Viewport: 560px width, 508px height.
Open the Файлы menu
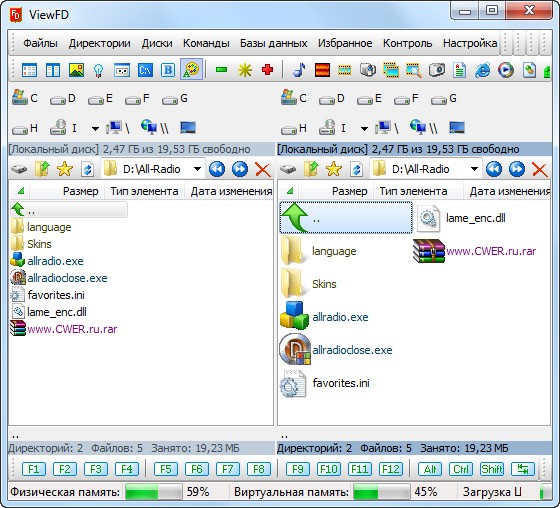40,43
